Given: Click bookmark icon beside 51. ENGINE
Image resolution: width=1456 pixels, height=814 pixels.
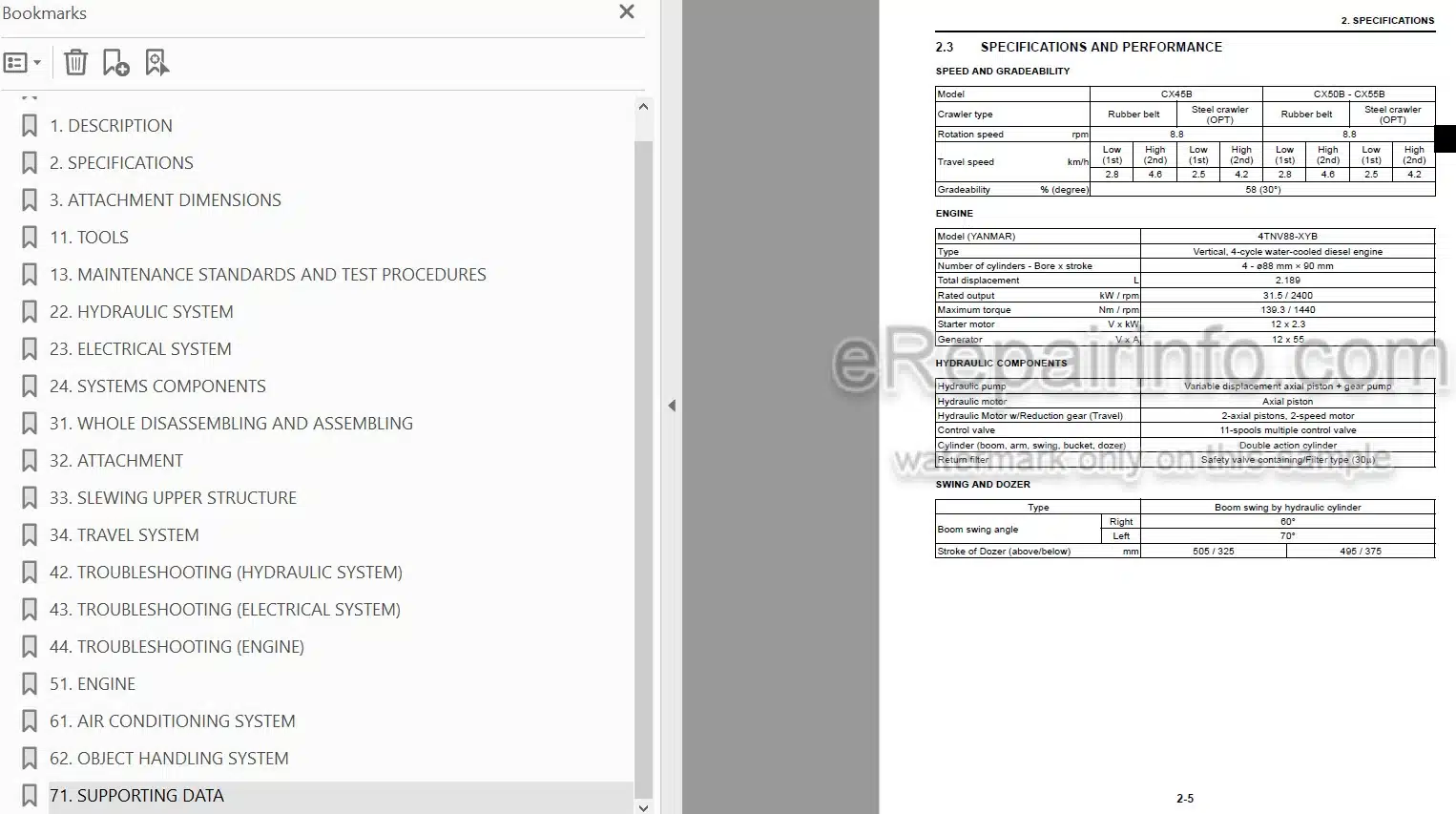Looking at the screenshot, I should click(x=30, y=684).
